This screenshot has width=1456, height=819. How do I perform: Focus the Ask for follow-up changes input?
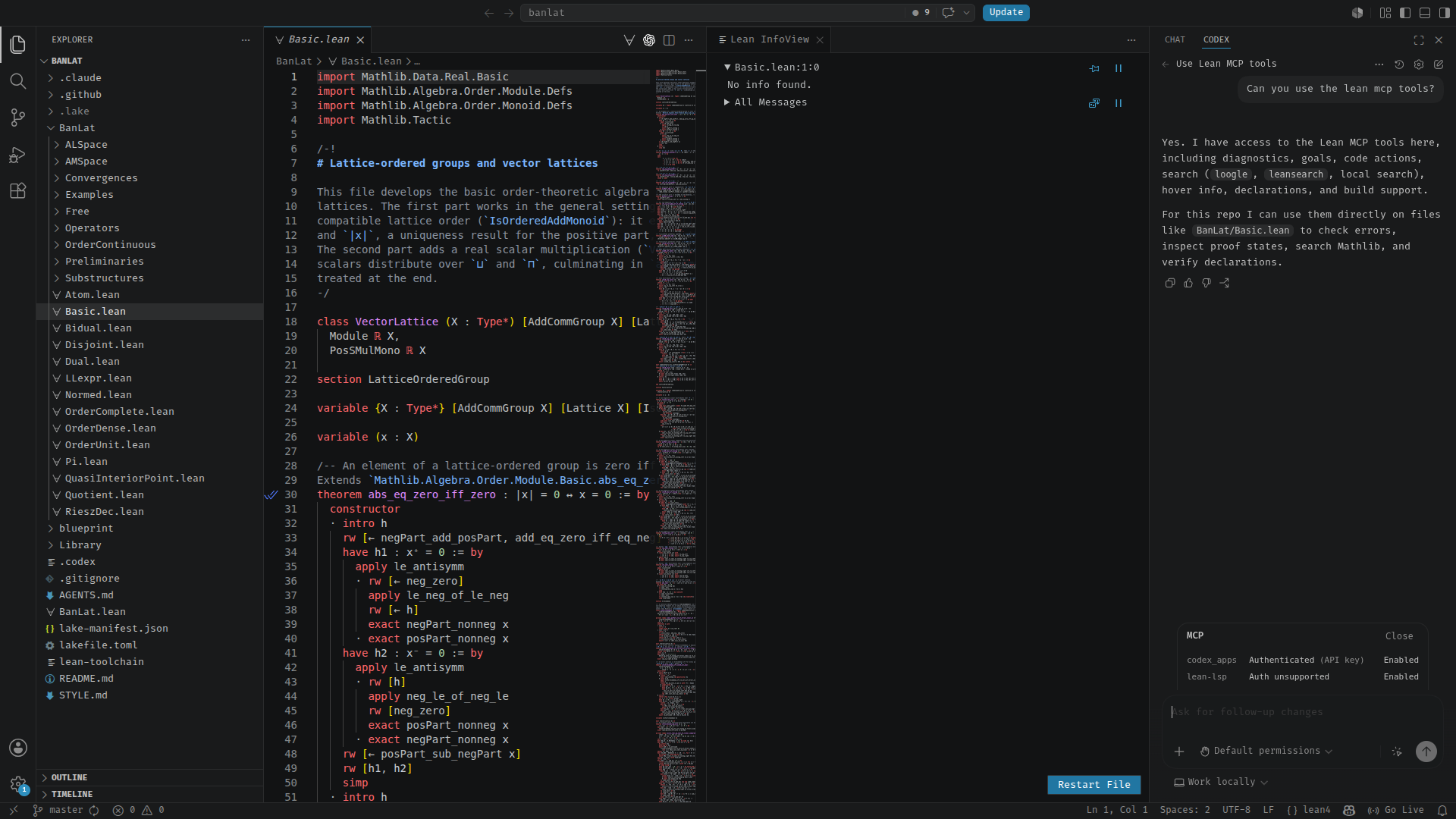[1302, 713]
